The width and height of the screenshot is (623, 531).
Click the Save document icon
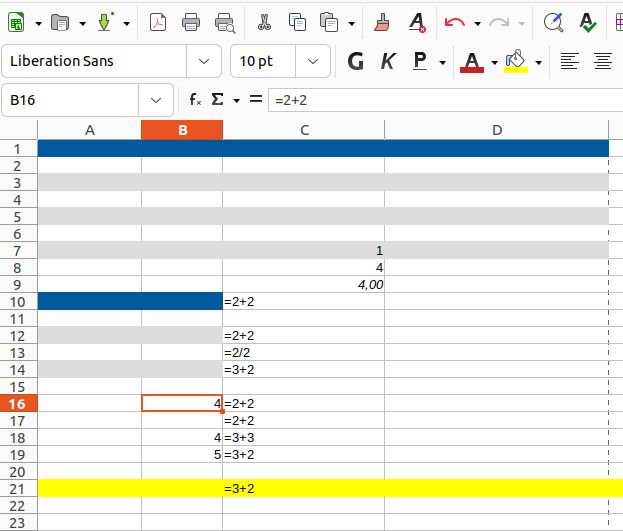tap(105, 22)
